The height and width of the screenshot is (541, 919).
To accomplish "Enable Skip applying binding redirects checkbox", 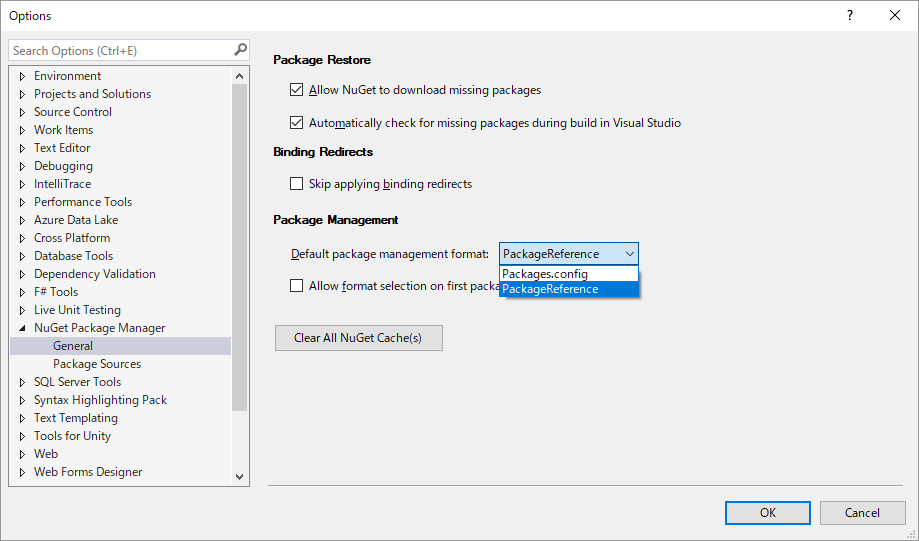I will click(x=297, y=183).
